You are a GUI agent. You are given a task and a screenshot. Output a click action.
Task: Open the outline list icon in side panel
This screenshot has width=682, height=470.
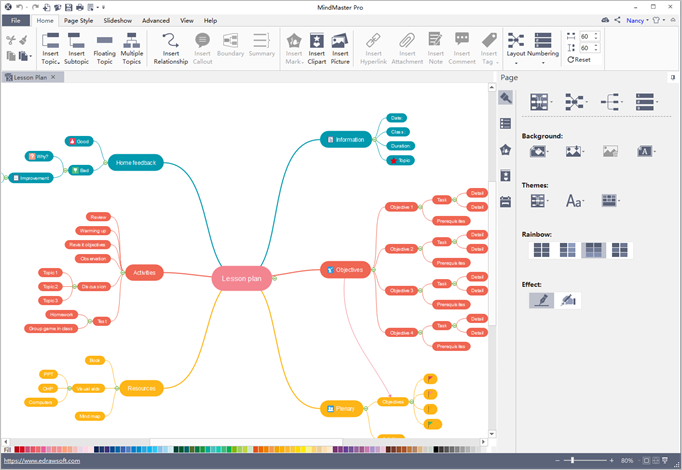pyautogui.click(x=506, y=123)
